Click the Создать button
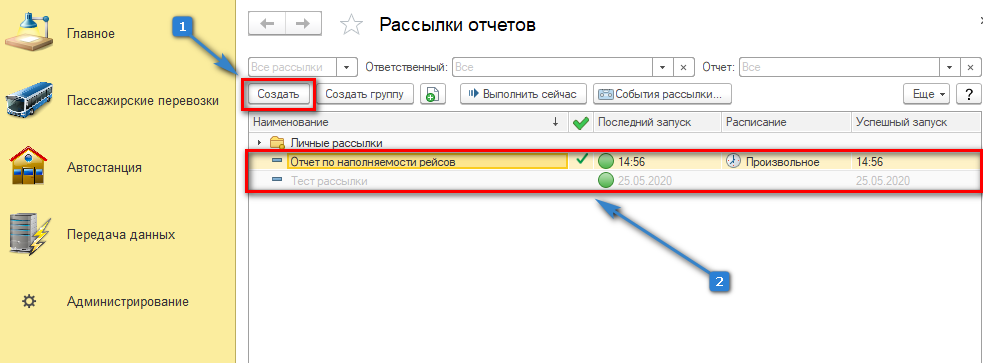This screenshot has height=363, width=983. [x=278, y=94]
